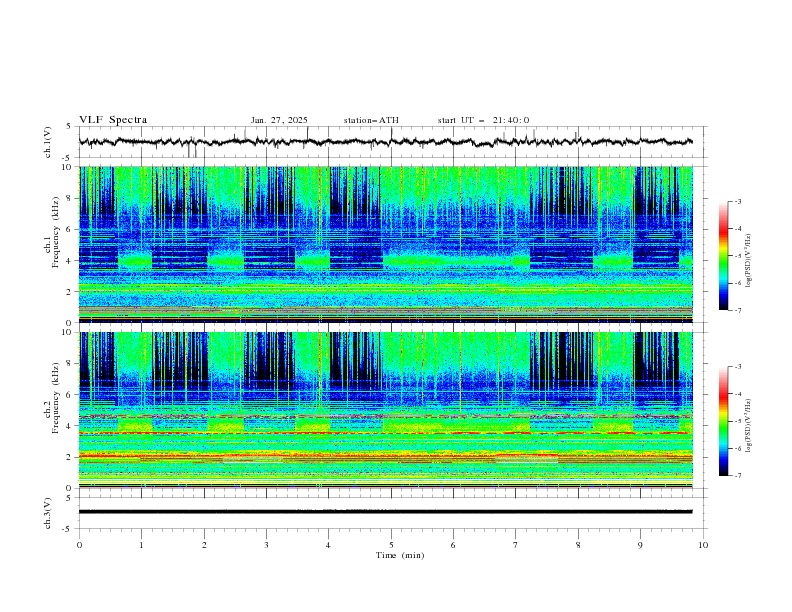Click the ch.3 flat black voltage trace

385,512
